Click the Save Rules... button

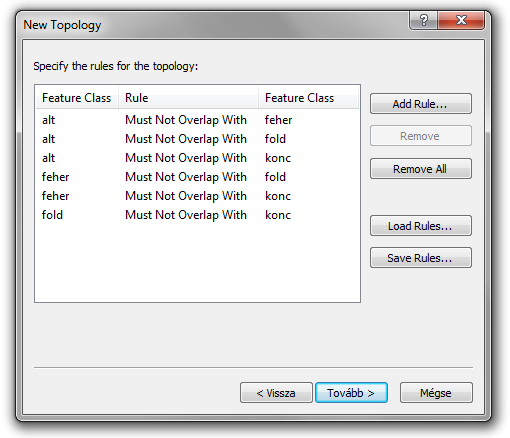(x=421, y=258)
